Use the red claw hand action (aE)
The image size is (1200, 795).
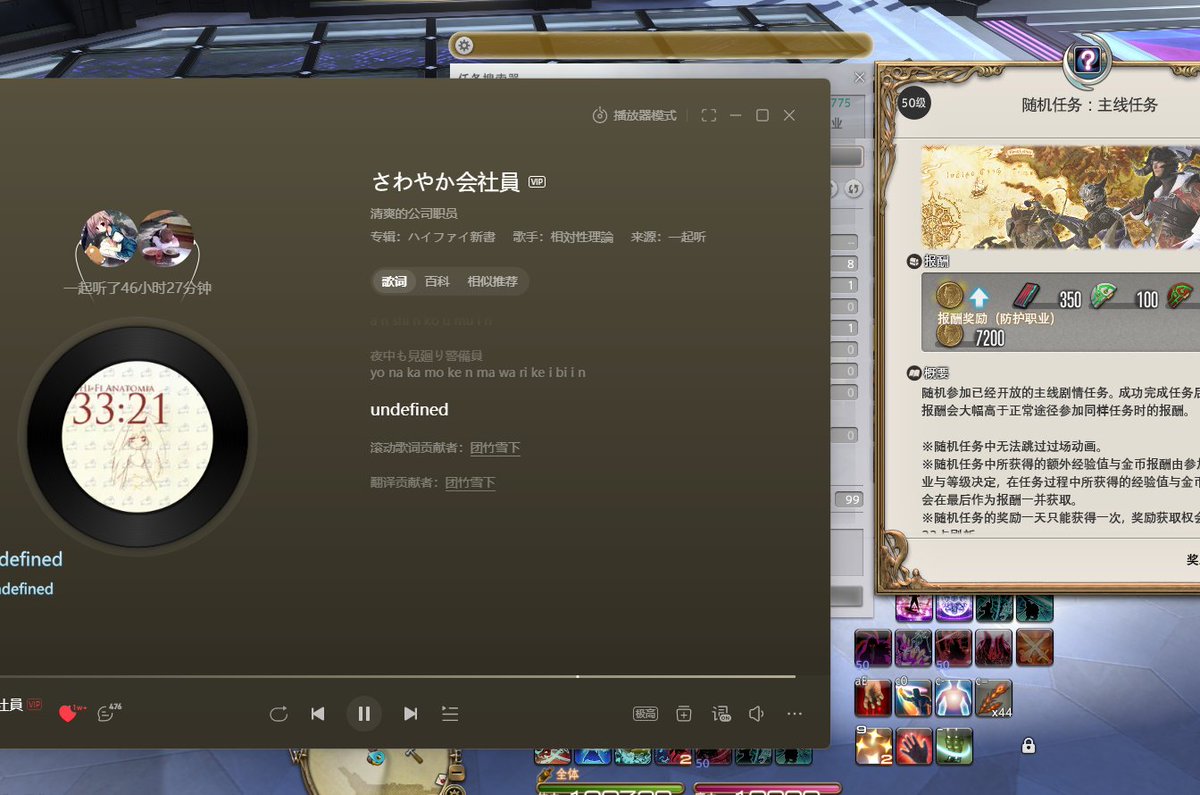click(873, 698)
